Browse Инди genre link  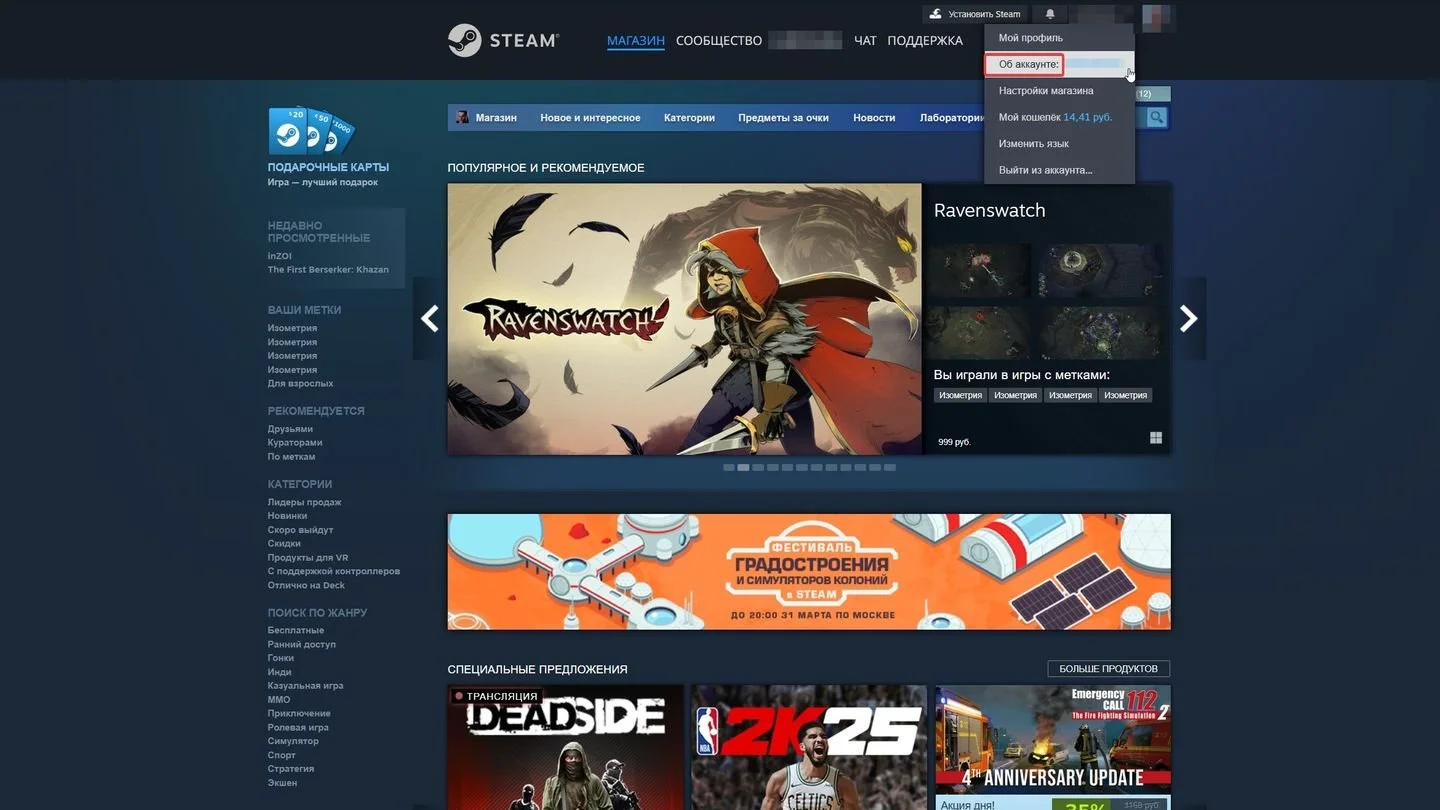coord(280,672)
